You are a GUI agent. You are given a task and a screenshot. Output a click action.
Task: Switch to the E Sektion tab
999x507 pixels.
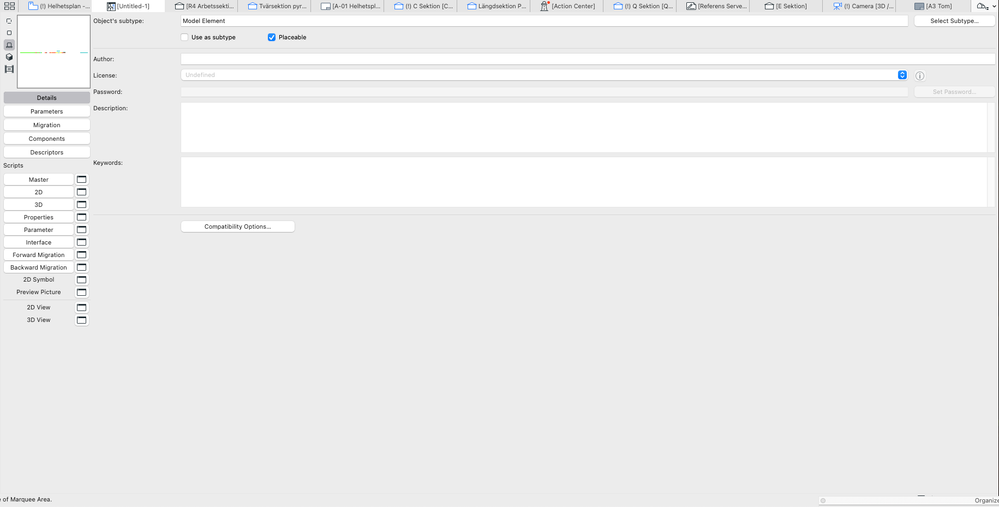(787, 6)
